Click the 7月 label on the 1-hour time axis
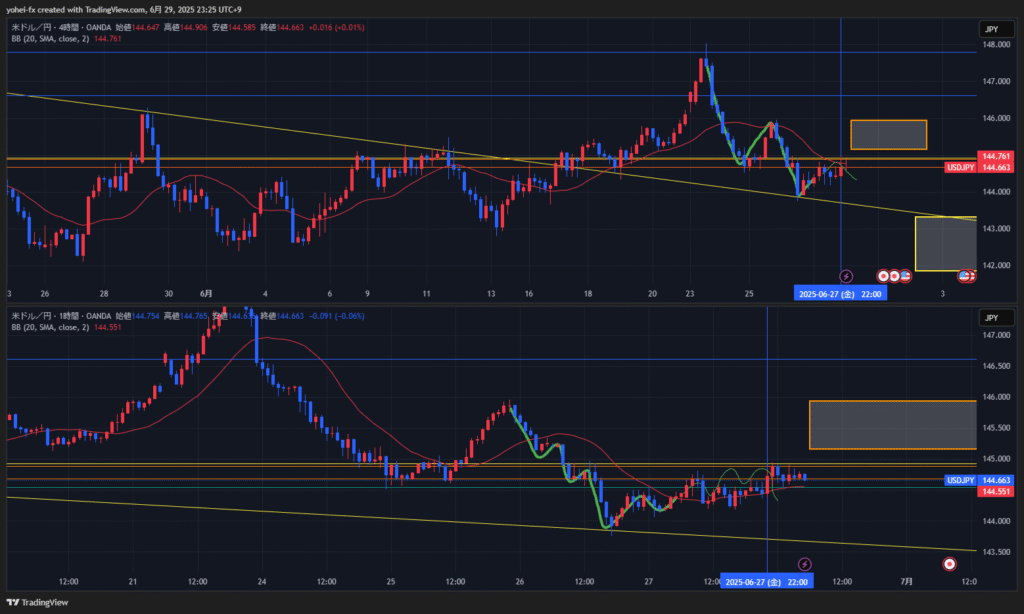The height and width of the screenshot is (614, 1024). 906,581
